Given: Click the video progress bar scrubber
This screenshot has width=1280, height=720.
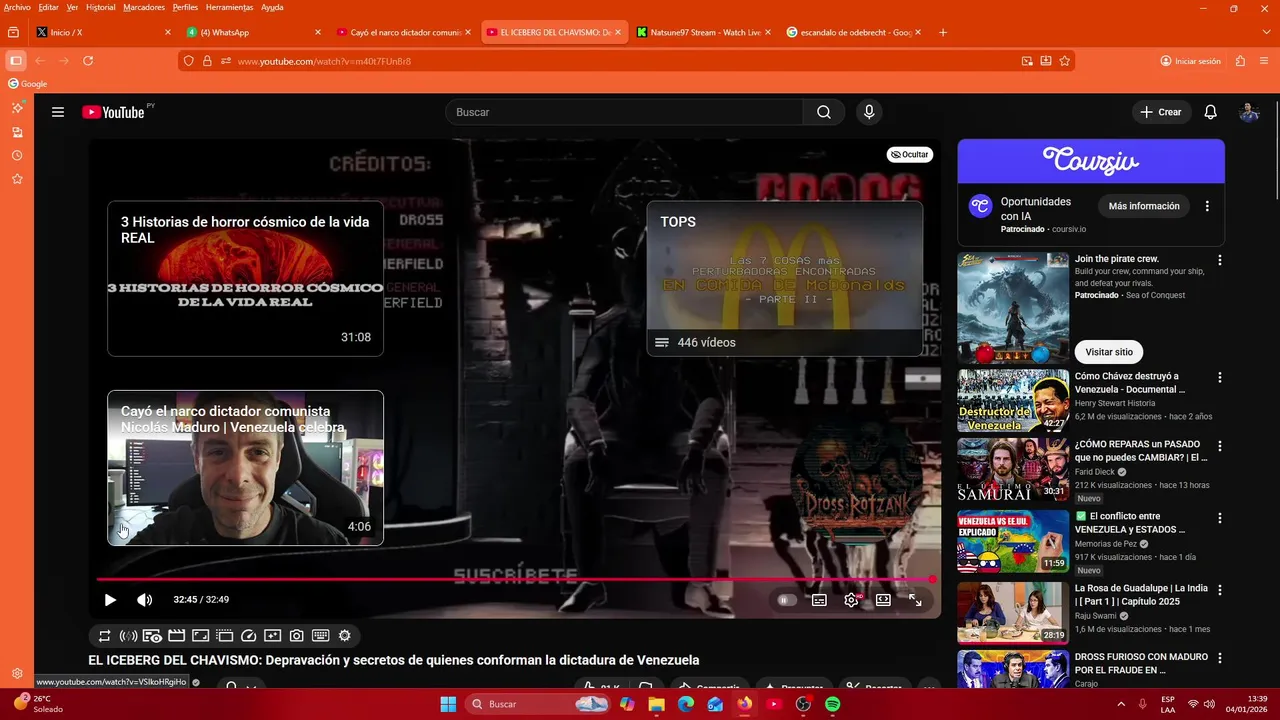Looking at the screenshot, I should pyautogui.click(x=931, y=580).
